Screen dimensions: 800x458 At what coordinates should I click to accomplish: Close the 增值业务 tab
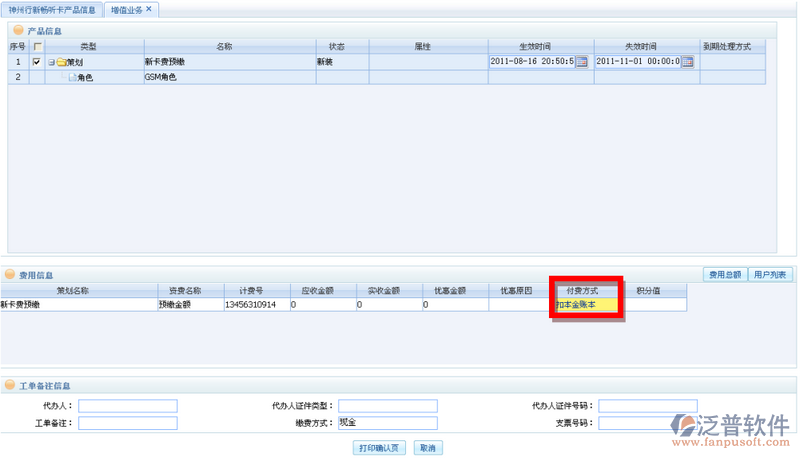click(149, 9)
